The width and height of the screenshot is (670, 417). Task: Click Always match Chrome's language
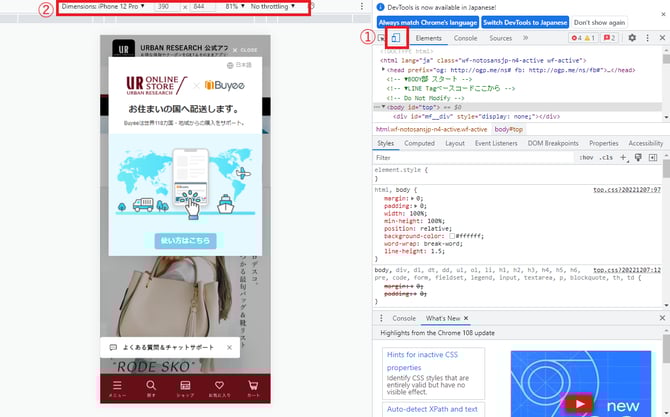[x=428, y=22]
